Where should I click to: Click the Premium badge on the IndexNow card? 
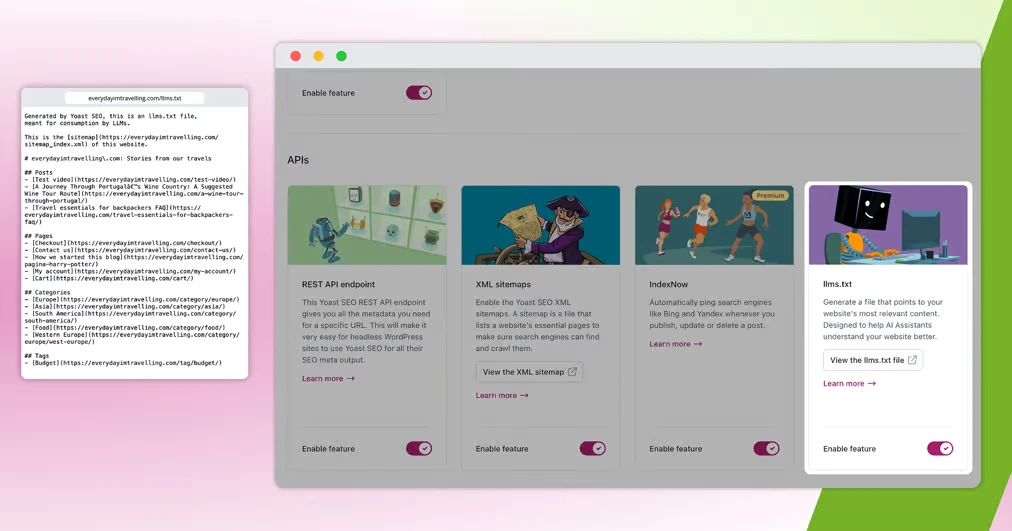(770, 195)
